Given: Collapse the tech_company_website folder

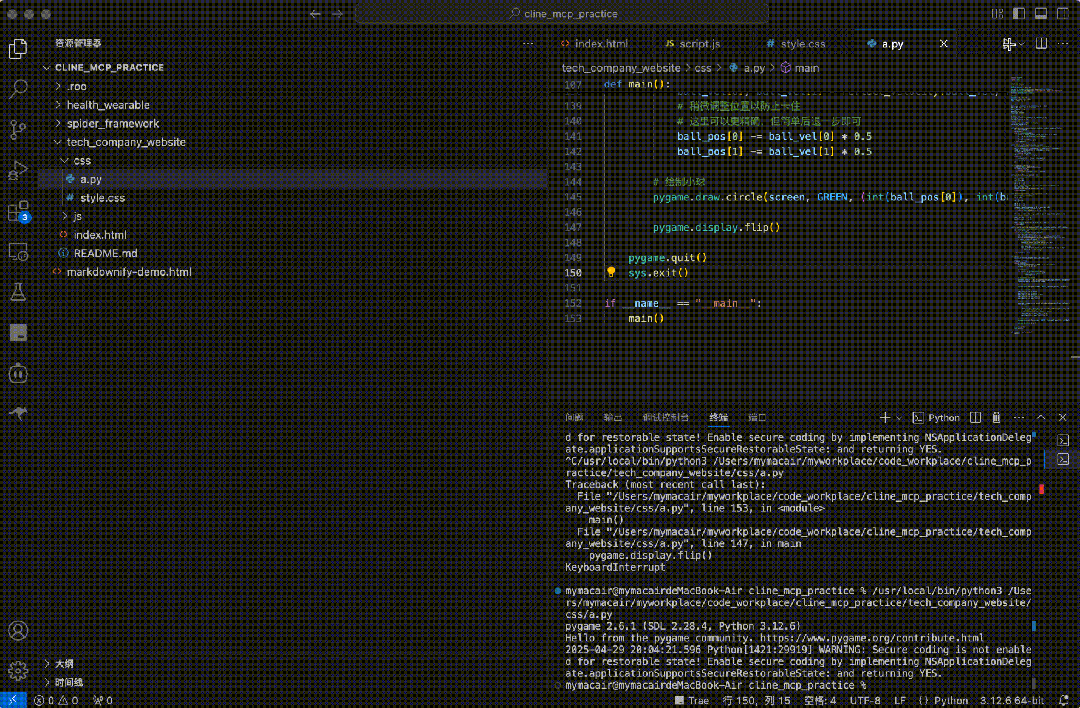Looking at the screenshot, I should (x=125, y=142).
